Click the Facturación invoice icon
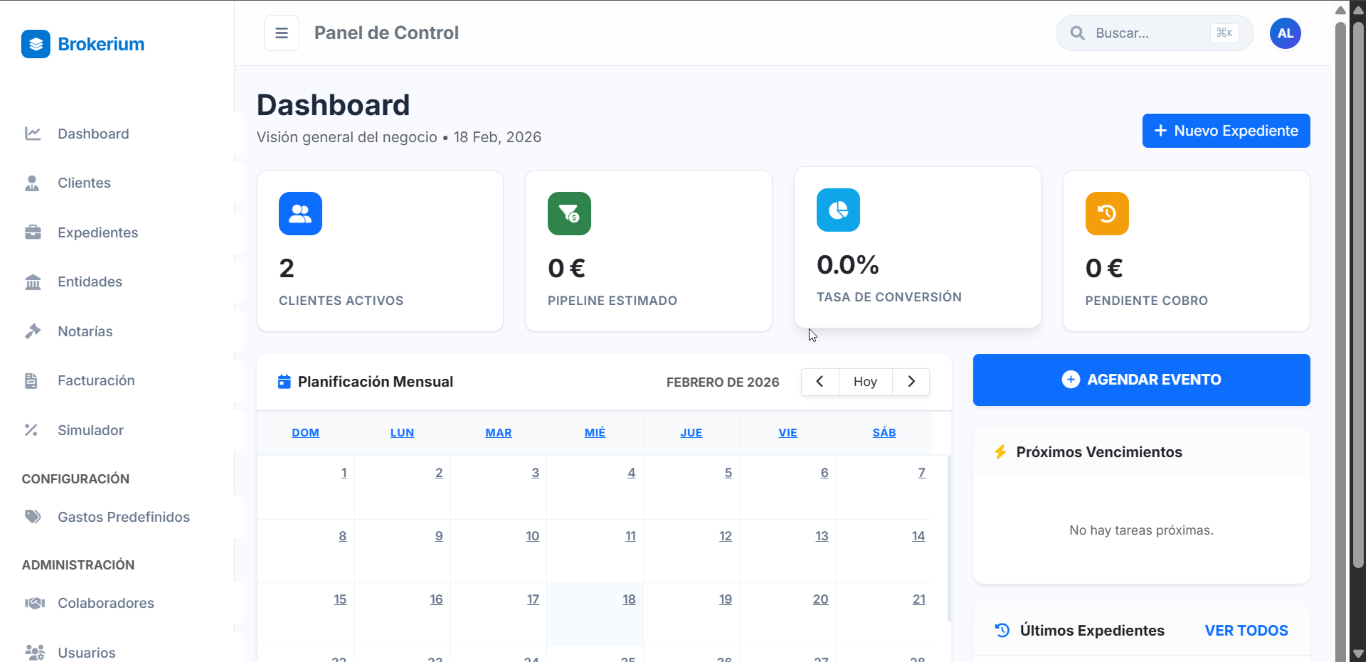Image resolution: width=1366 pixels, height=662 pixels. [31, 381]
